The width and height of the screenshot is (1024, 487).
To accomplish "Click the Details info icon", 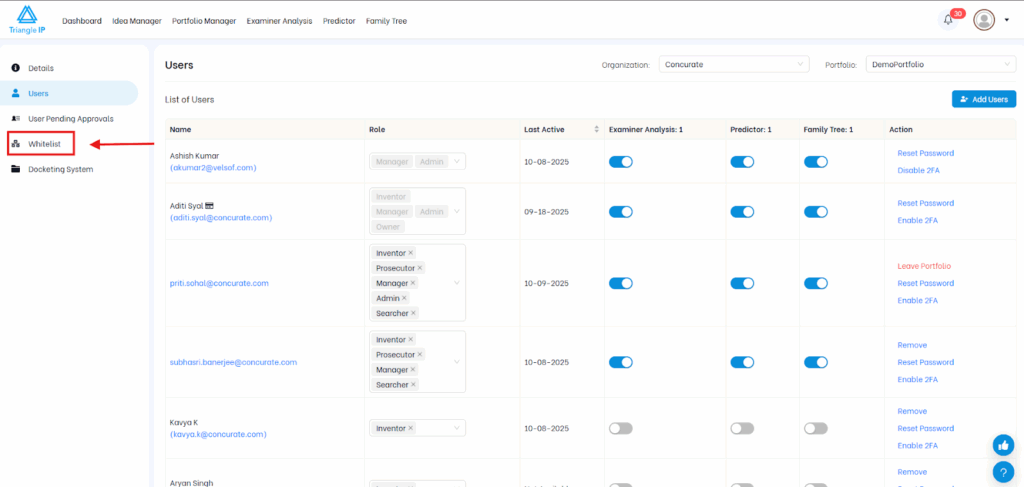I will pos(16,68).
